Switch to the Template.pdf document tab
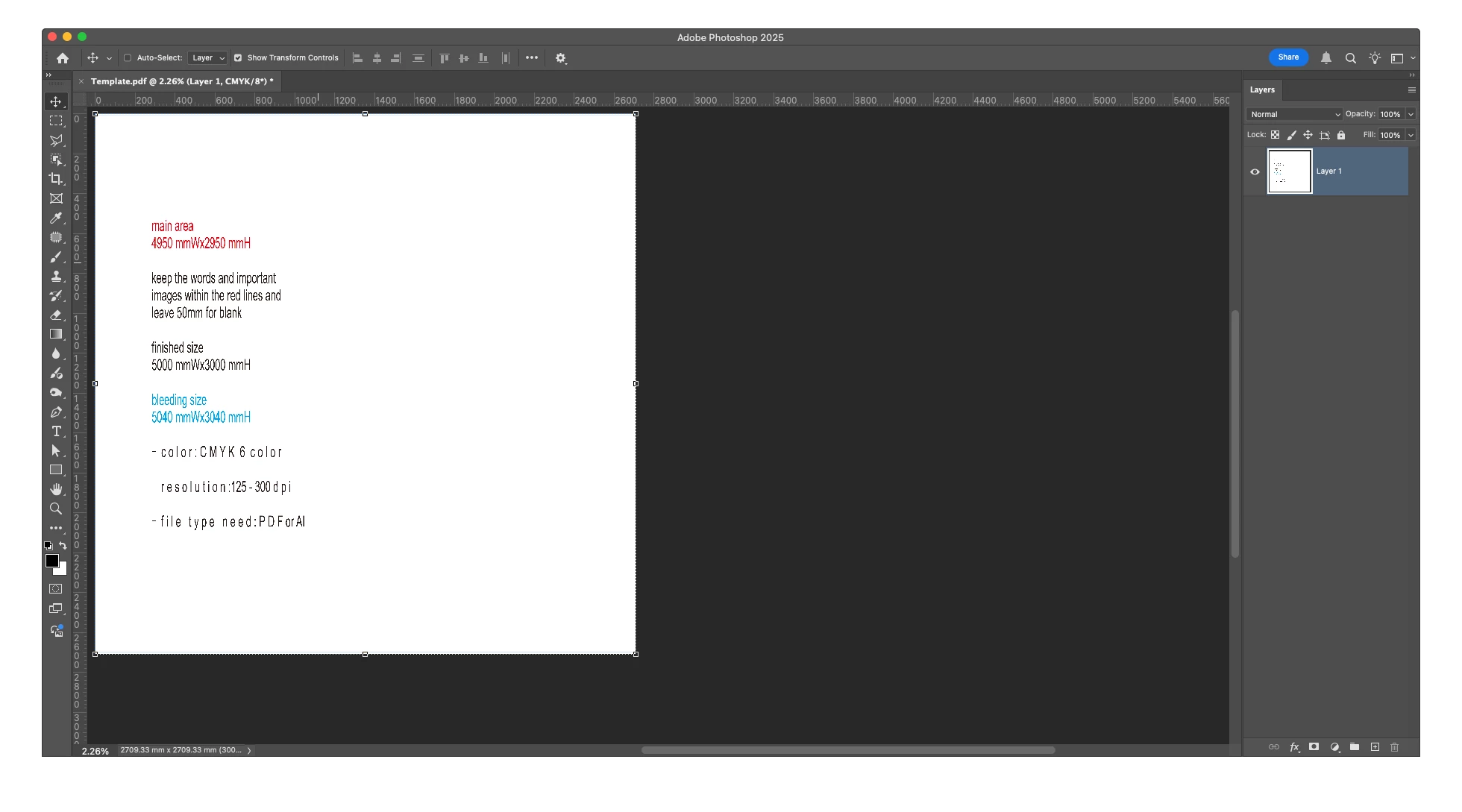 coord(181,81)
